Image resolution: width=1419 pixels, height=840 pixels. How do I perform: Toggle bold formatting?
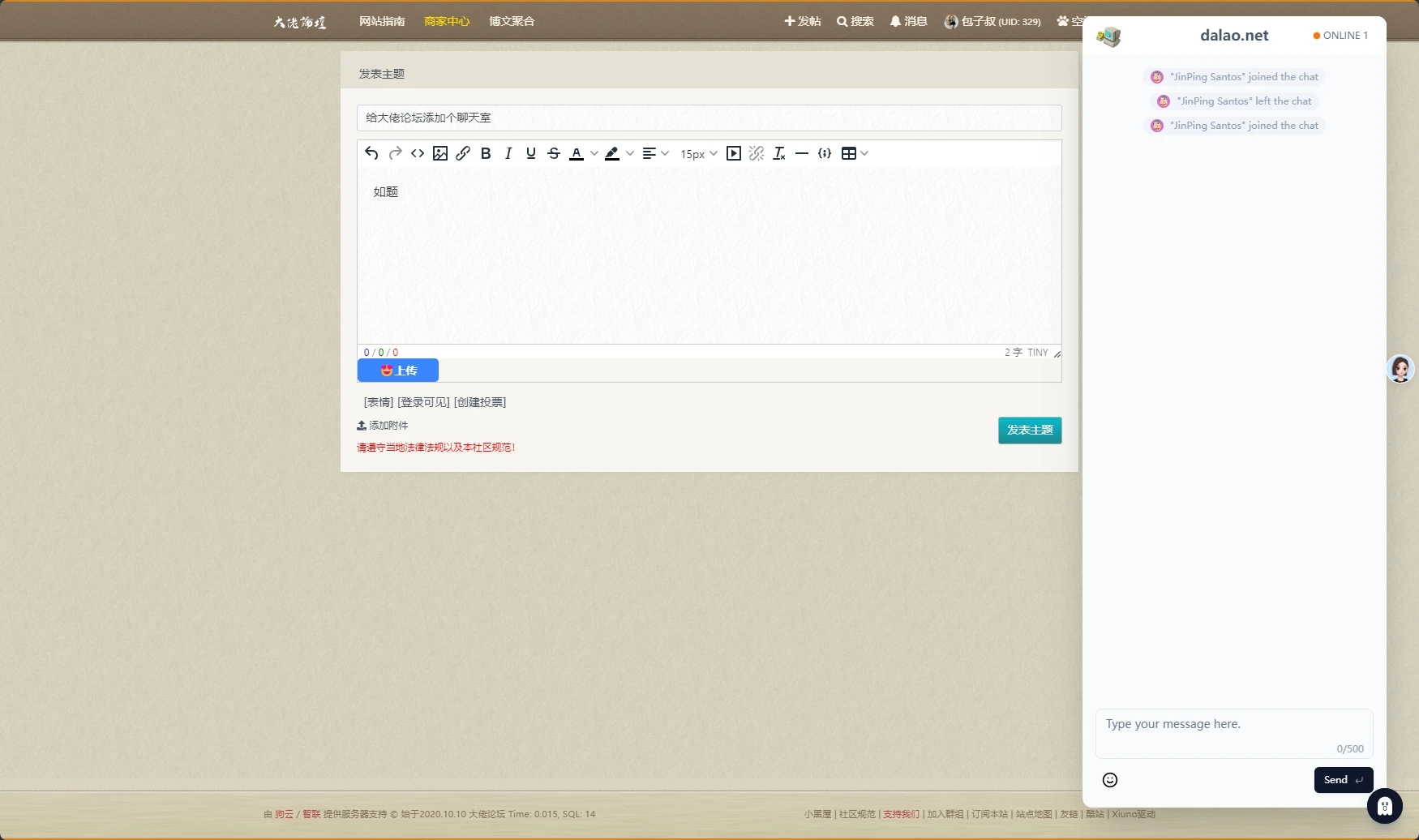(486, 153)
